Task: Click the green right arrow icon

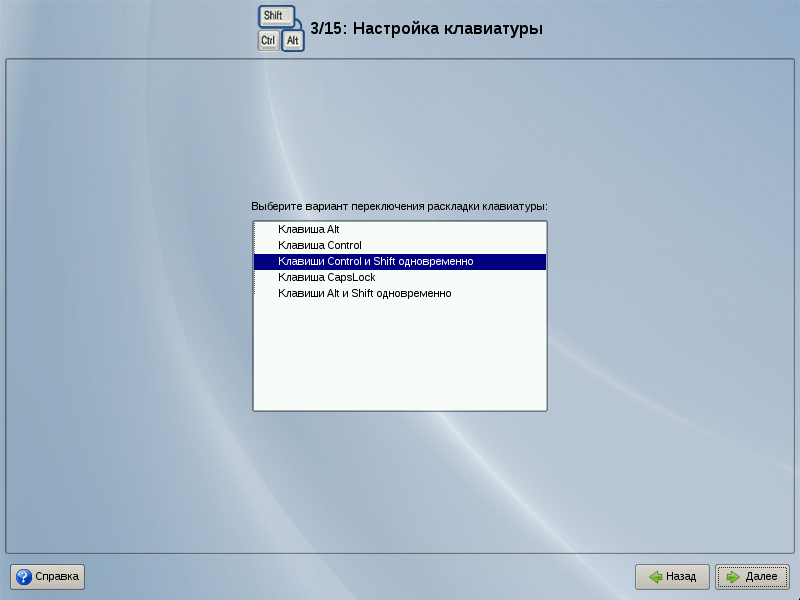Action: point(733,577)
